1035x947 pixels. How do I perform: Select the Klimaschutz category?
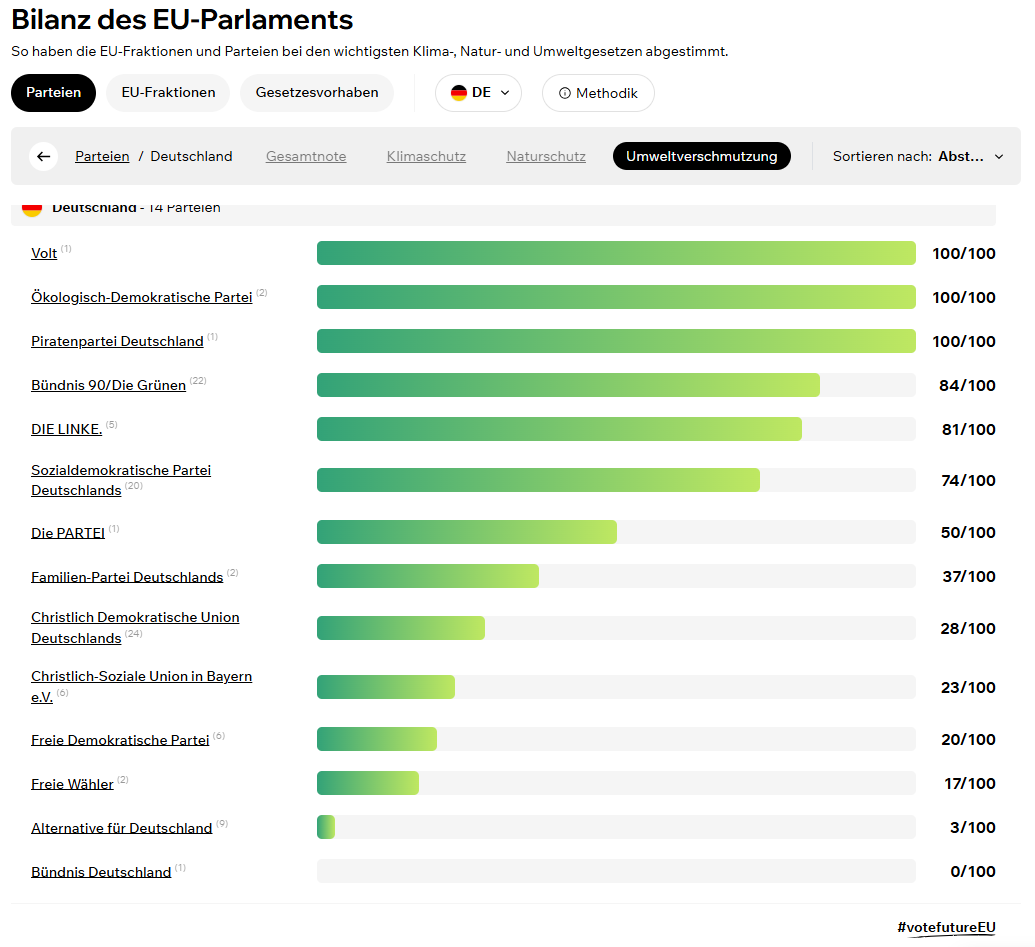(x=426, y=156)
